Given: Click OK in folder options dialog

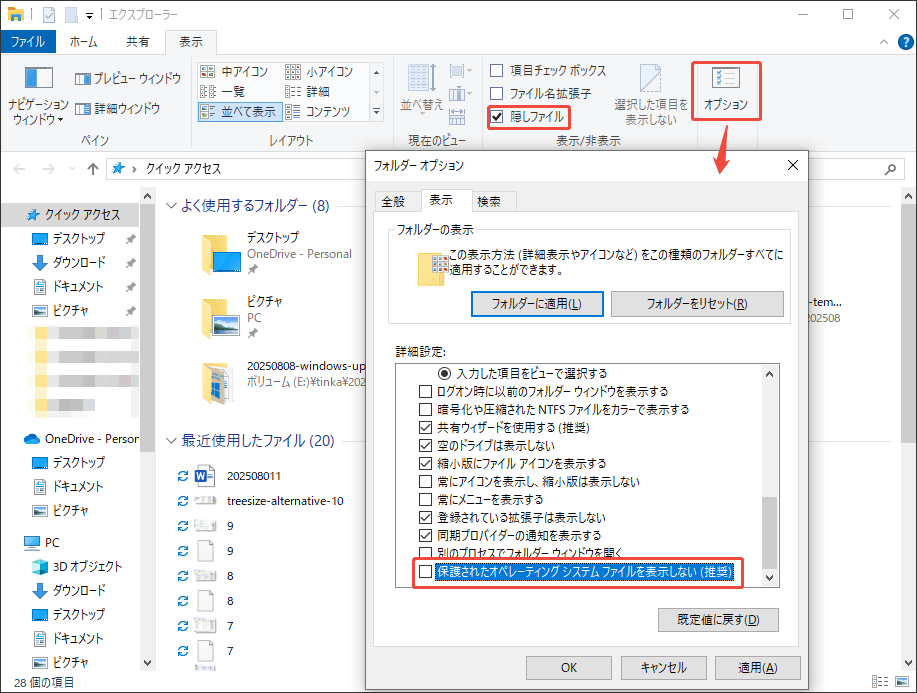Looking at the screenshot, I should click(x=569, y=668).
